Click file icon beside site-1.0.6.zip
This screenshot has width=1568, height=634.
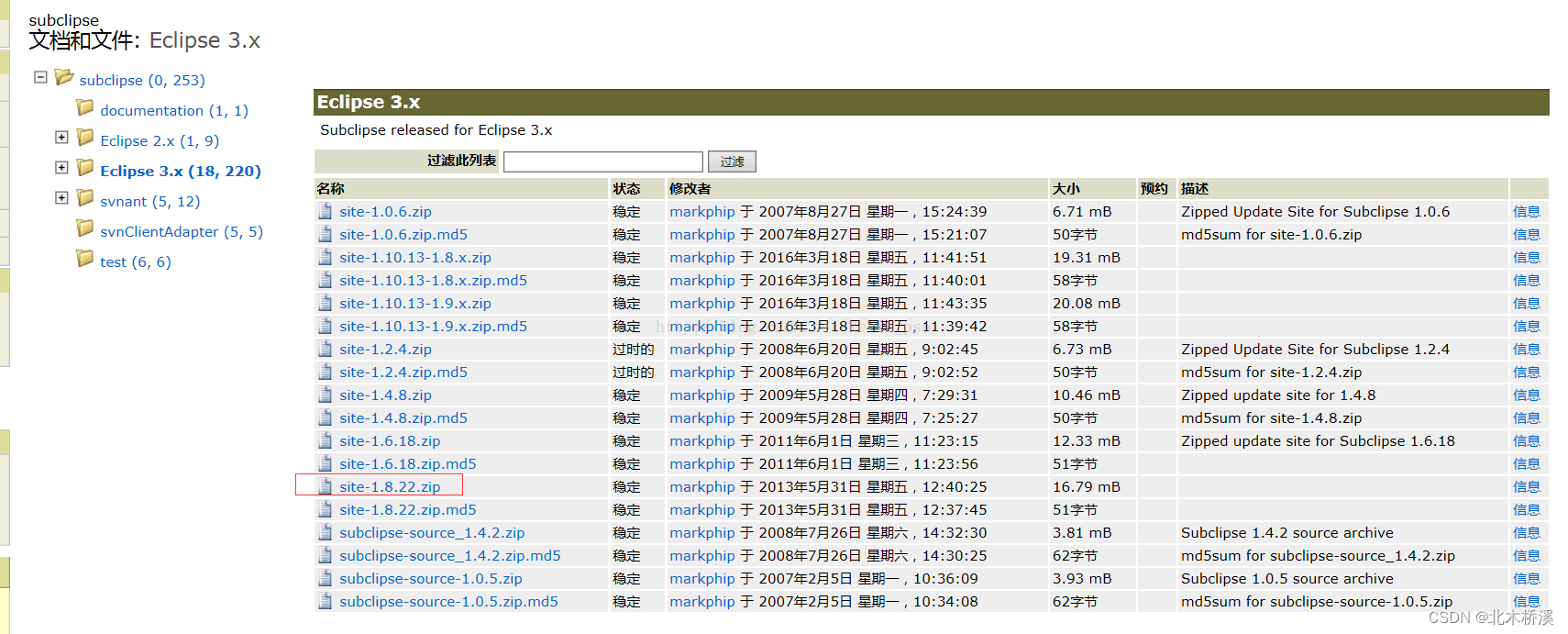[326, 211]
